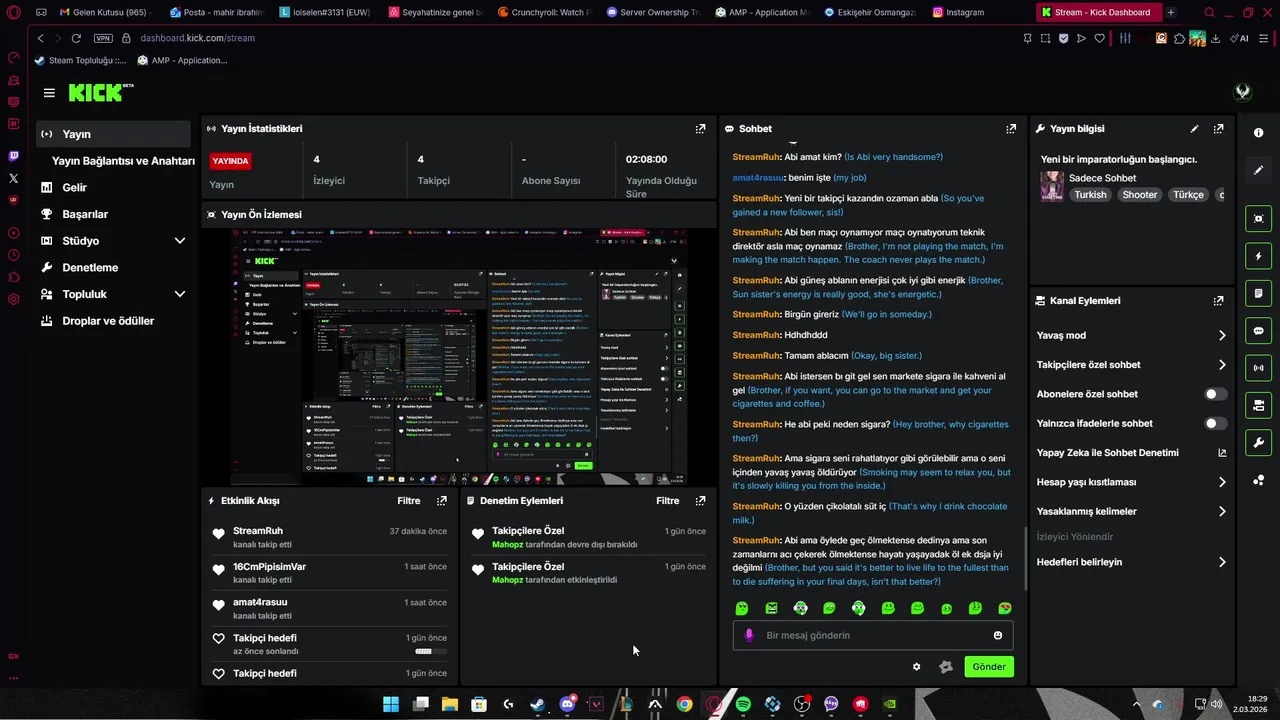Toggle Yalnızca ifadelerle sohbet switch
This screenshot has height=720, width=1280.
[x=1215, y=423]
